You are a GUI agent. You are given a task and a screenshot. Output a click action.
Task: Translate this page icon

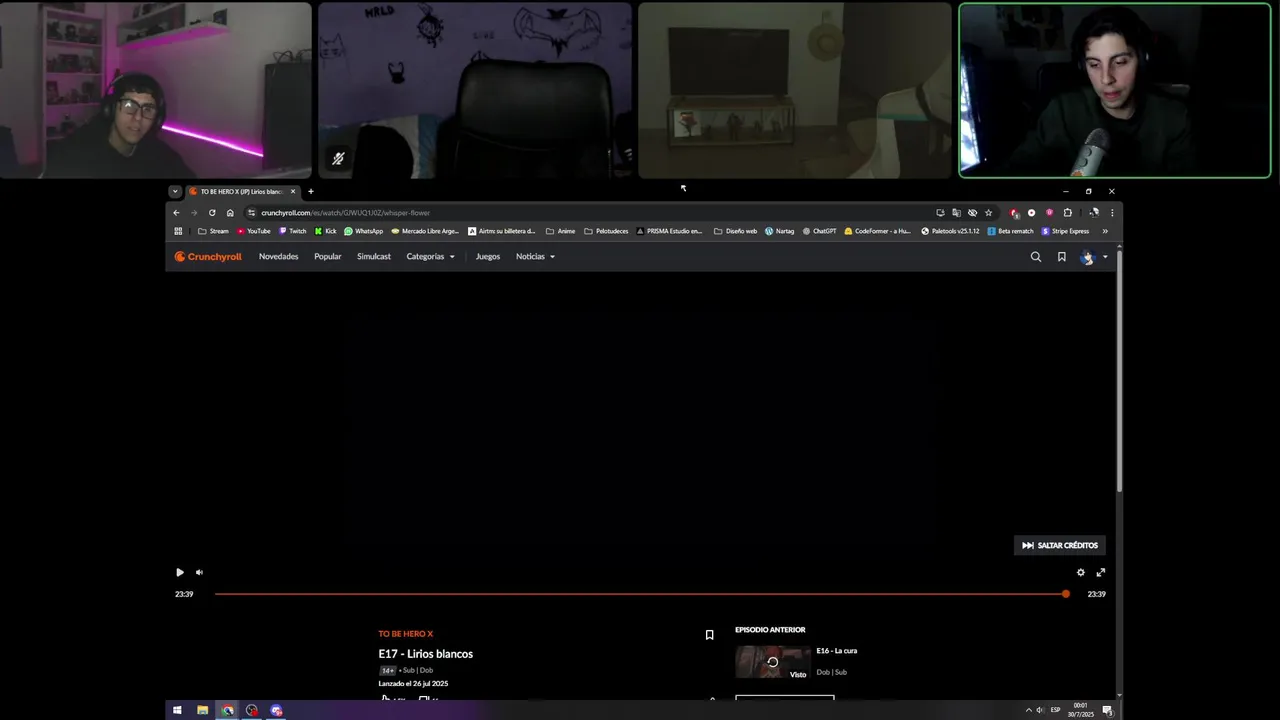(x=956, y=213)
